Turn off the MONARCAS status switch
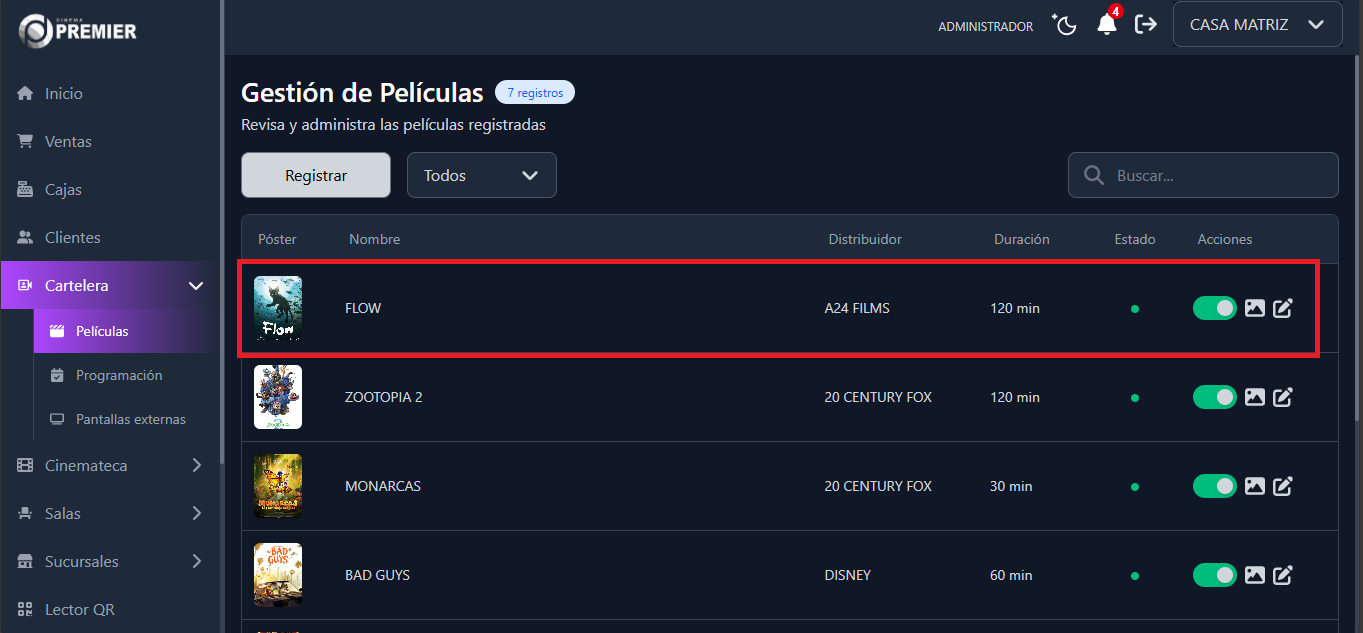 coord(1214,486)
